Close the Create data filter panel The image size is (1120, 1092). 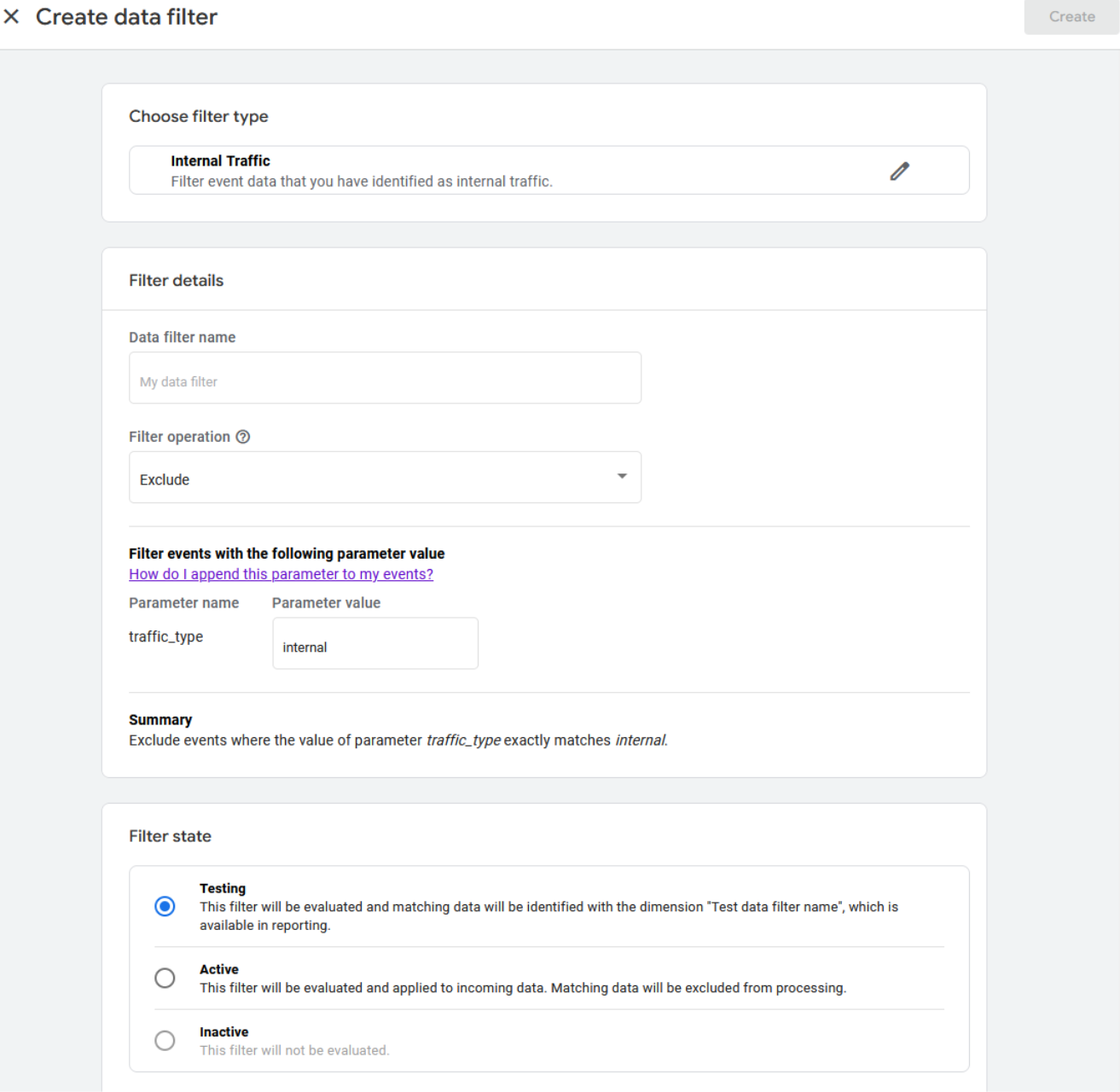(x=12, y=16)
